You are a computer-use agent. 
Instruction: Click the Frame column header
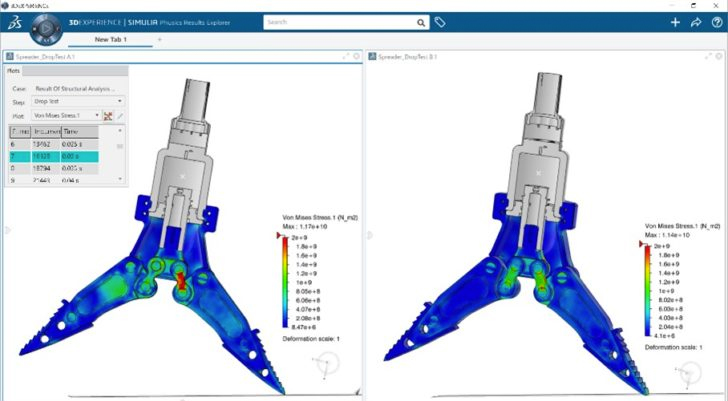[x=20, y=132]
